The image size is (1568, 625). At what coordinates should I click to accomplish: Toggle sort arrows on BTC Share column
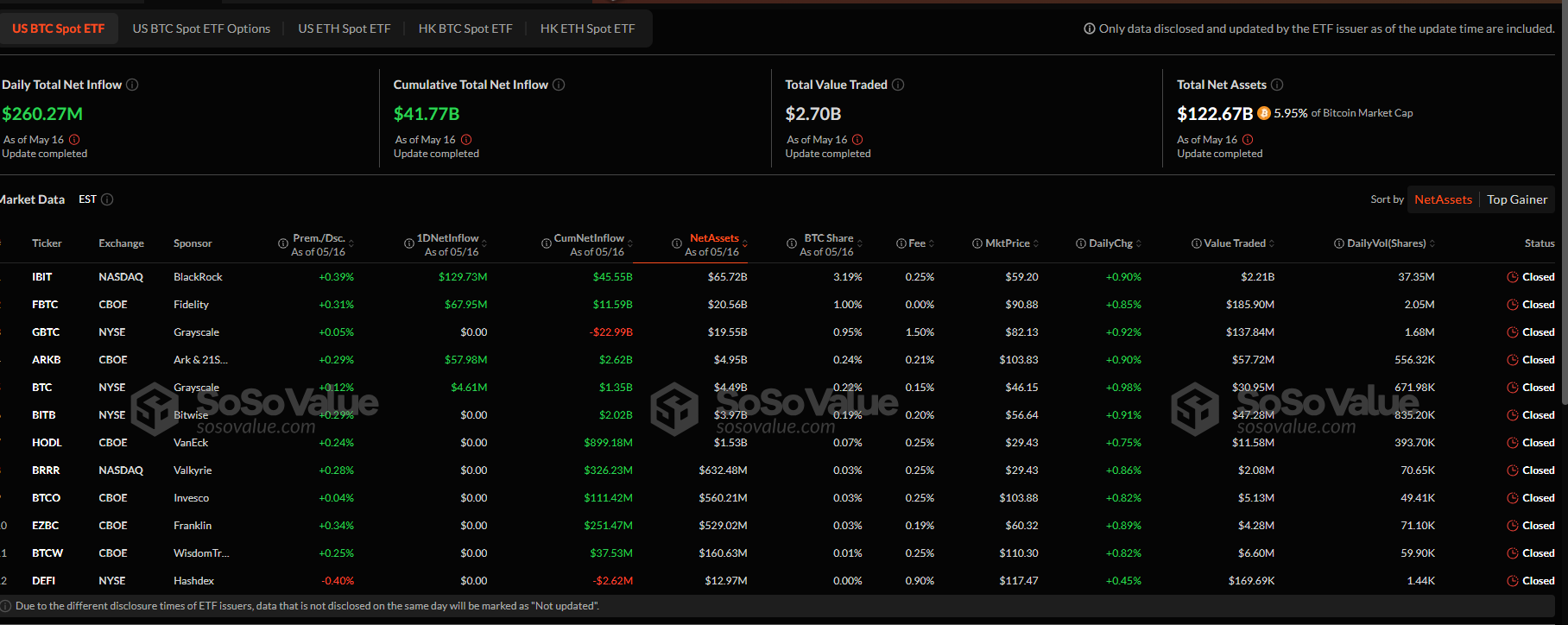coord(859,243)
